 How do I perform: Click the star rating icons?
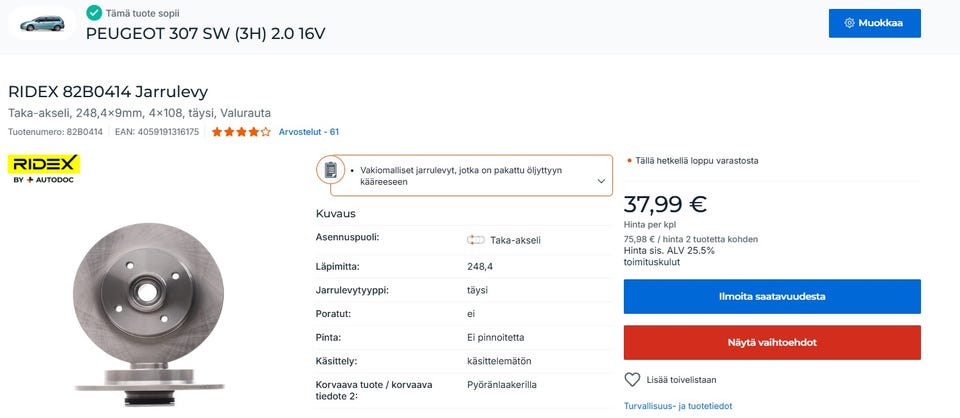[x=240, y=132]
